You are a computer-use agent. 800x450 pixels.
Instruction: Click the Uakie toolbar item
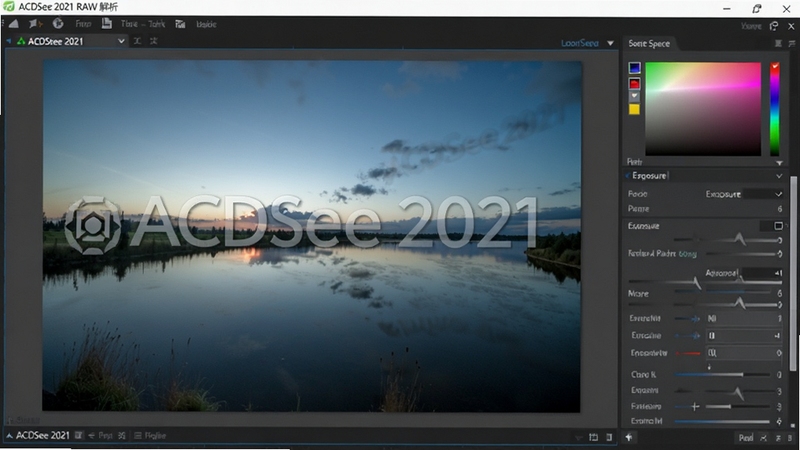point(206,24)
